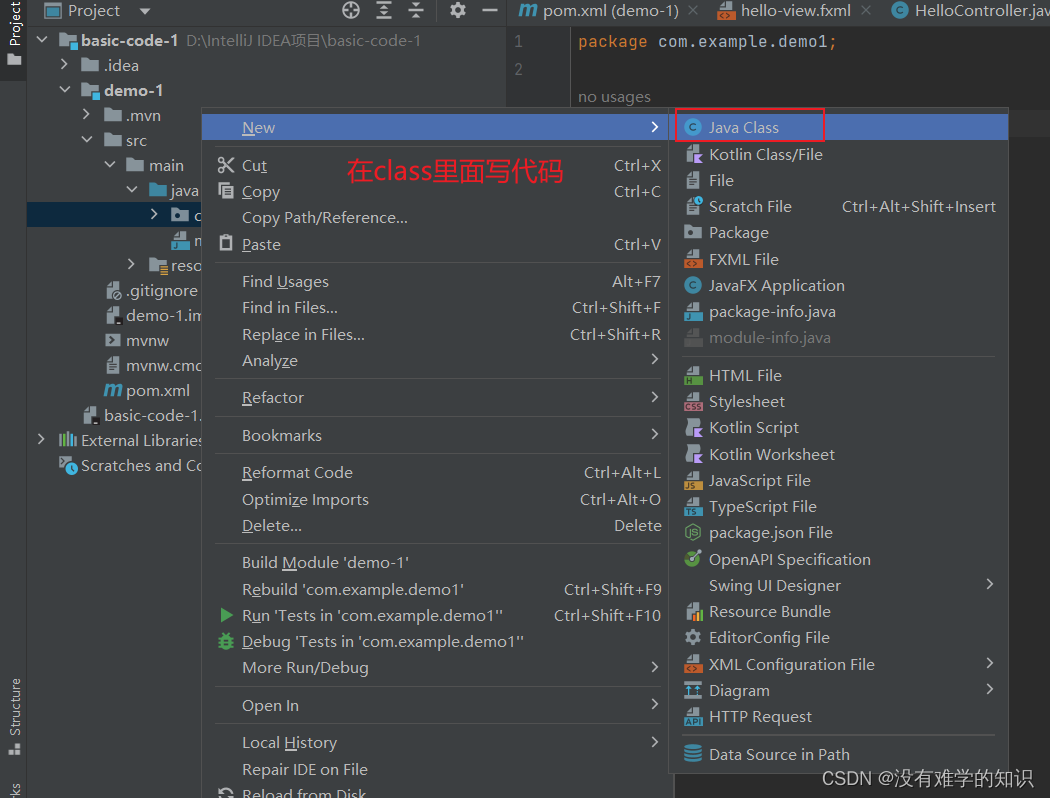
Task: Click the HTML File icon
Action: point(693,376)
